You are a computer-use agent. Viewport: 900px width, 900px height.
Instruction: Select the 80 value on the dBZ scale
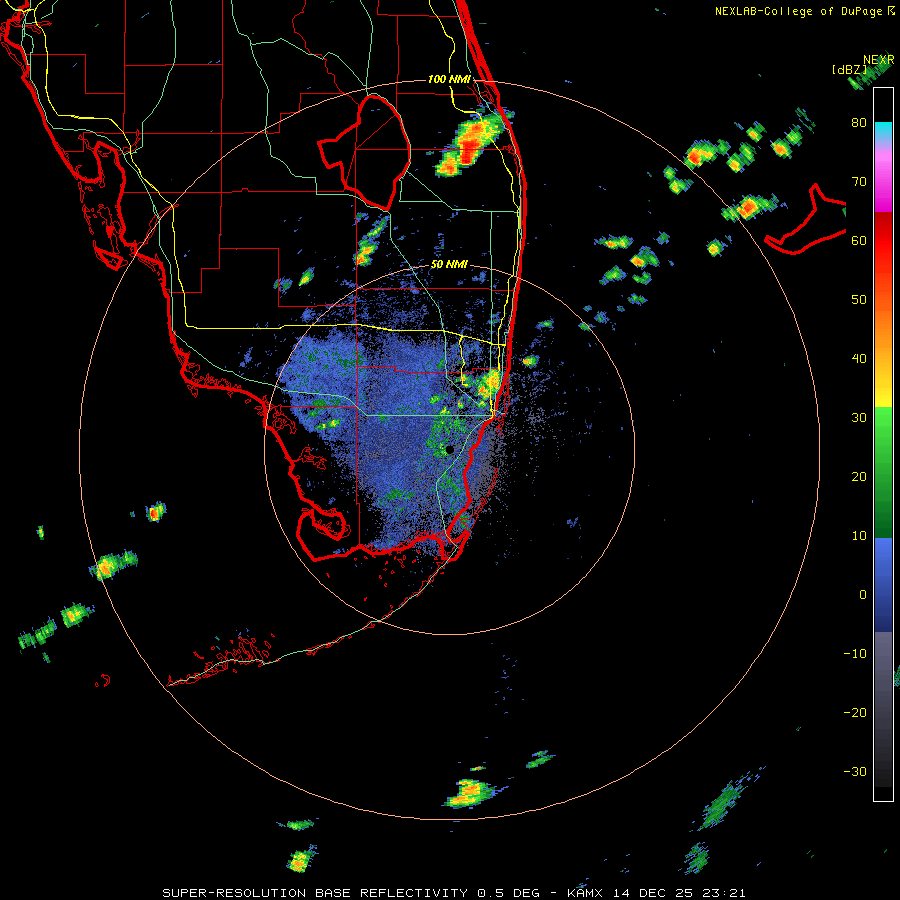click(x=859, y=123)
